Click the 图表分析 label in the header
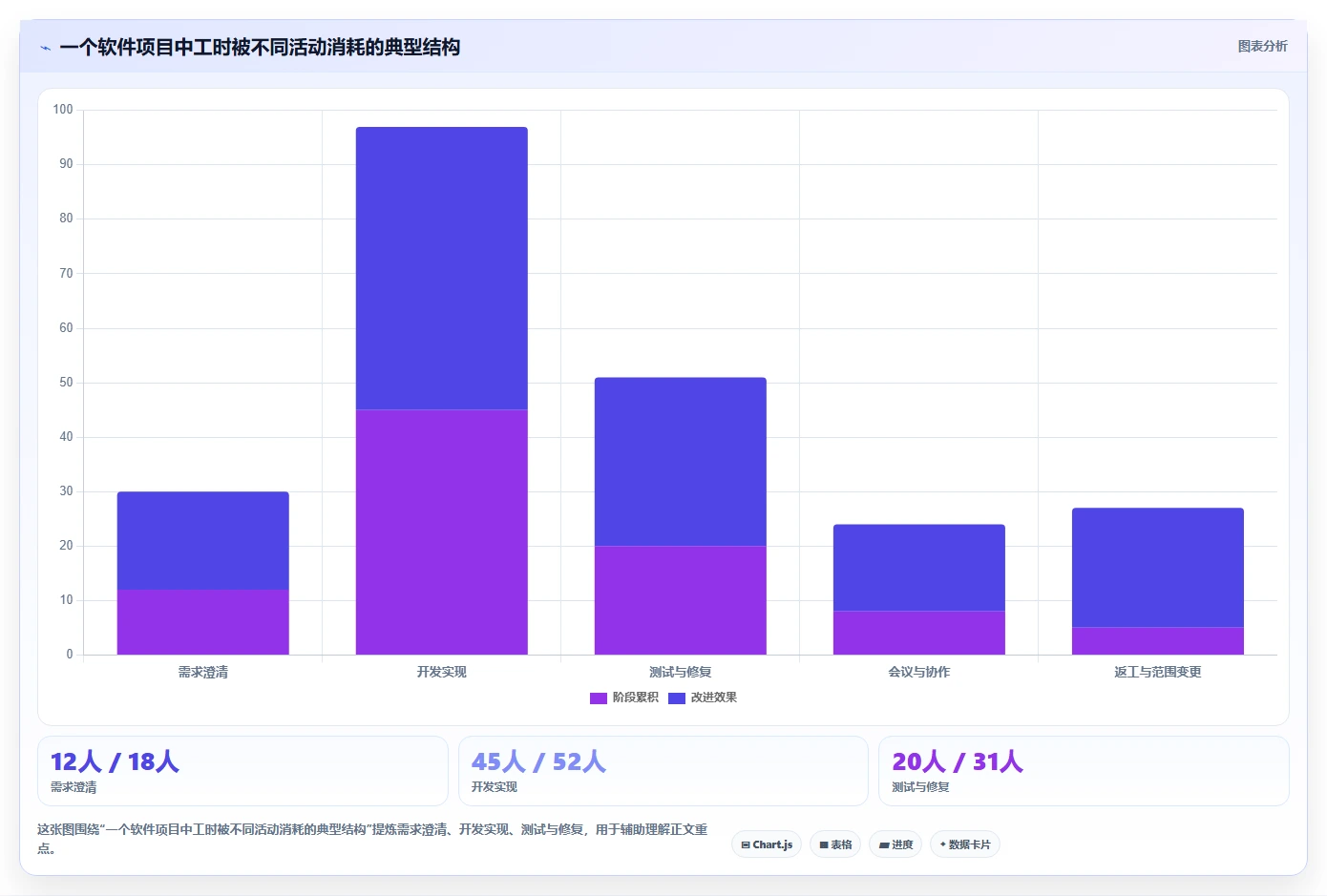 click(1262, 46)
